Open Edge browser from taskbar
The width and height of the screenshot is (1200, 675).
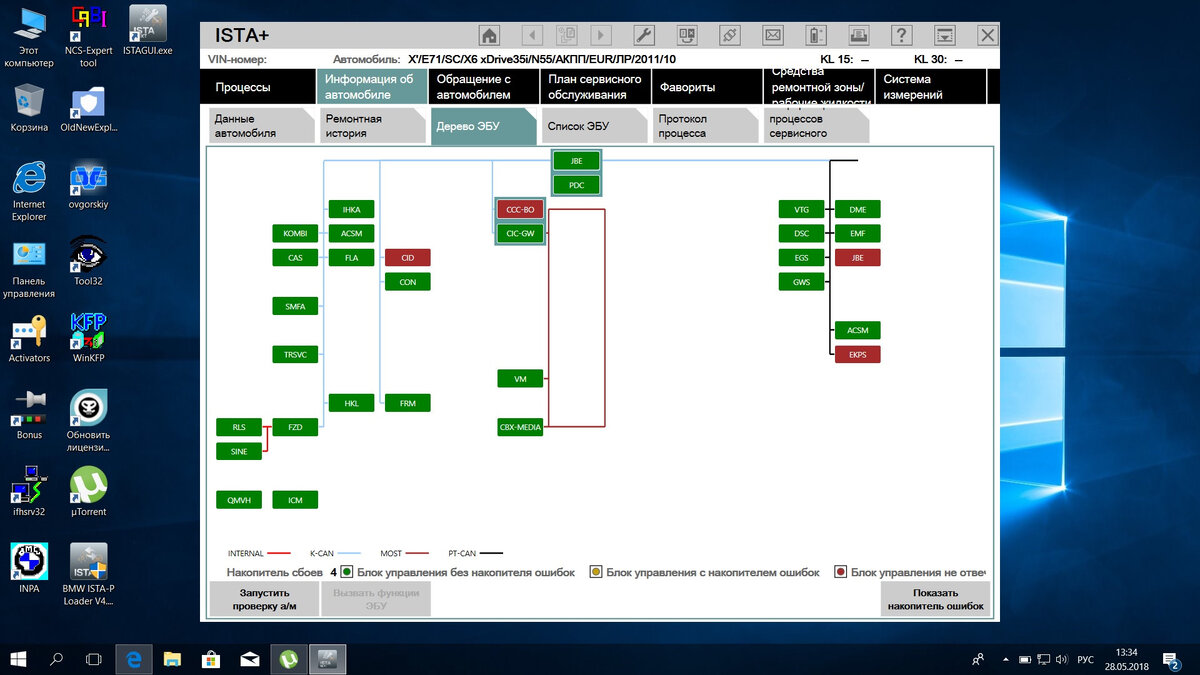point(133,659)
